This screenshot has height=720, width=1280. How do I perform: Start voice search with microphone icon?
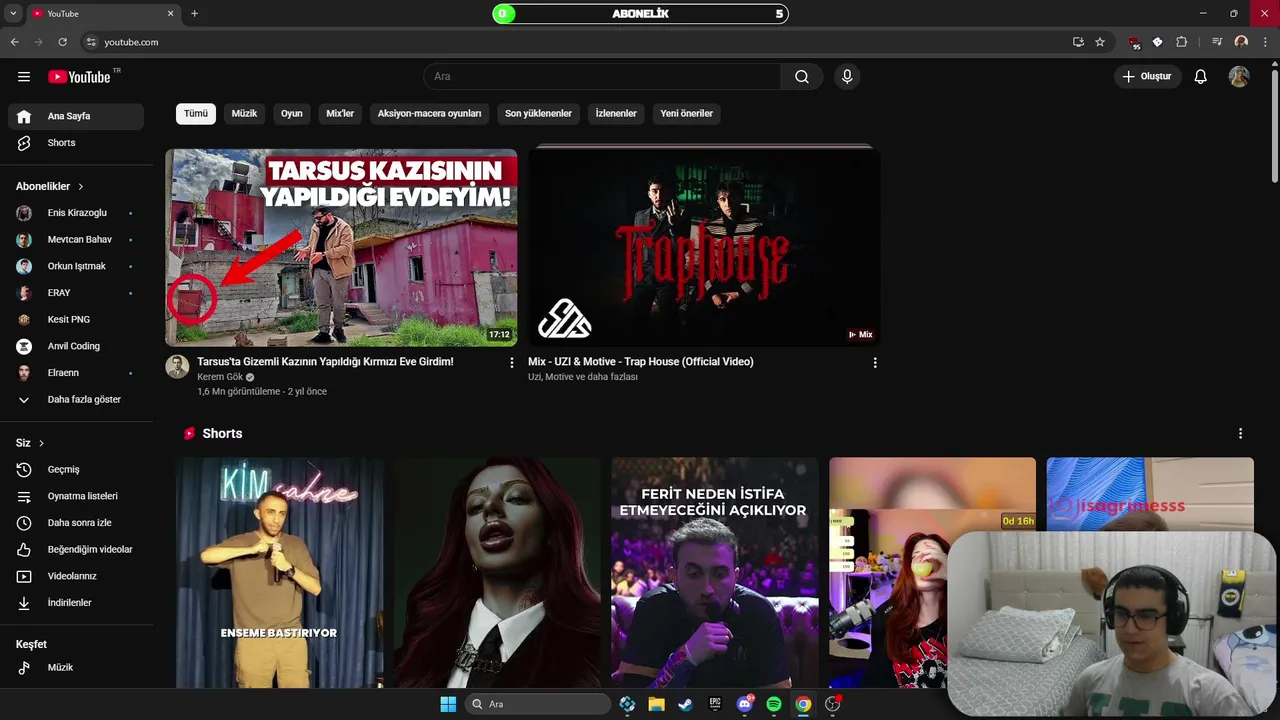847,77
